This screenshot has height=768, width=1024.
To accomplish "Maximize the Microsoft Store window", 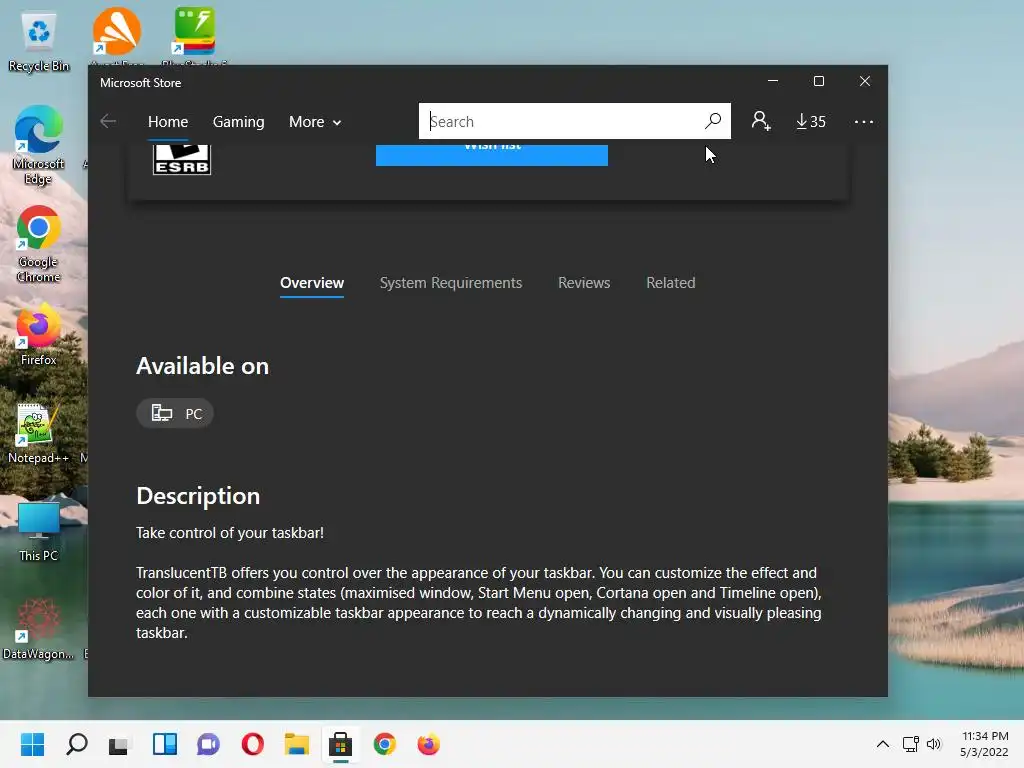I will [x=818, y=81].
